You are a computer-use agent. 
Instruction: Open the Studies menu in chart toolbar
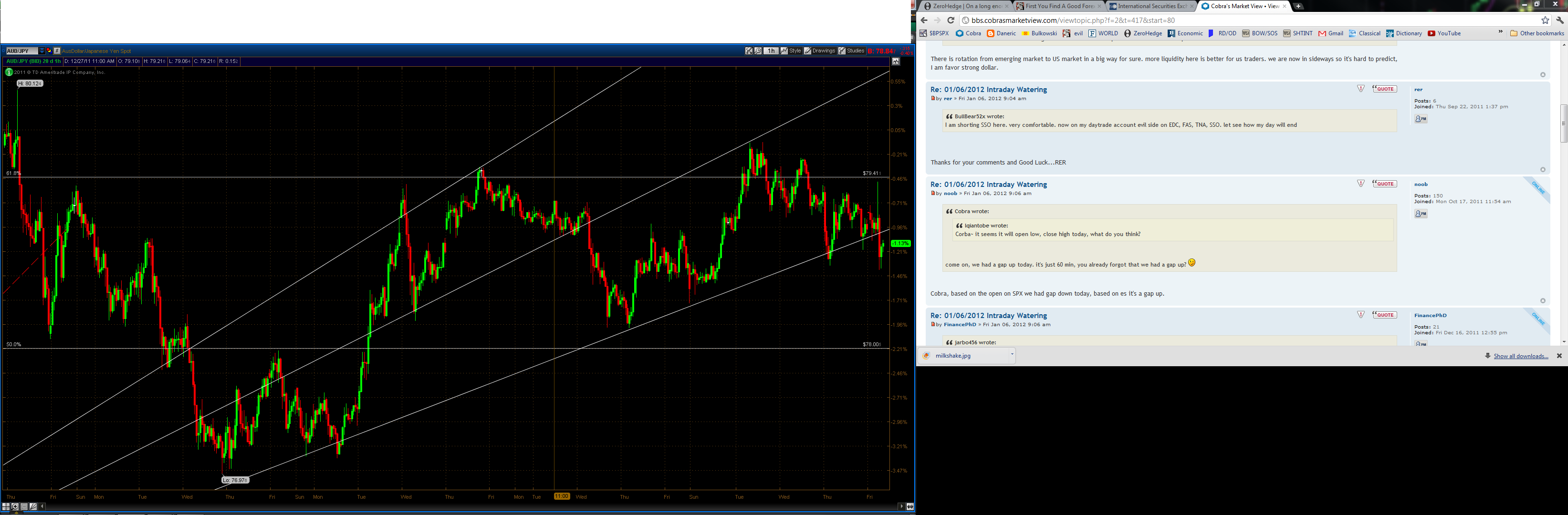[x=852, y=51]
